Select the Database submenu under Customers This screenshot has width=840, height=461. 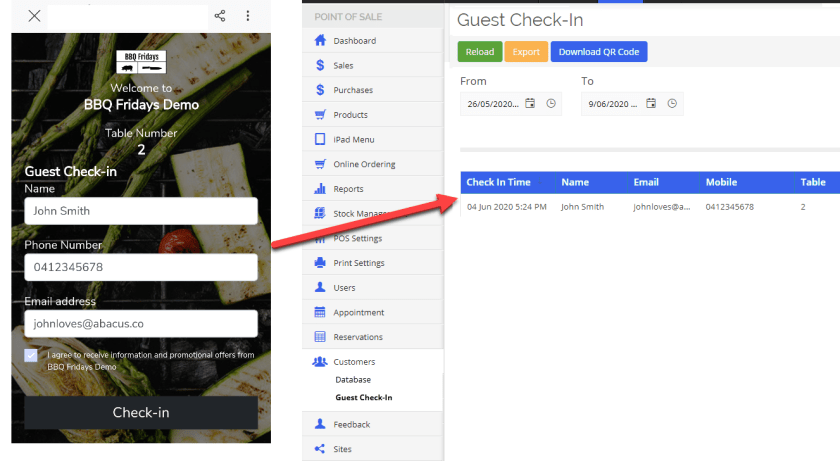(x=353, y=380)
